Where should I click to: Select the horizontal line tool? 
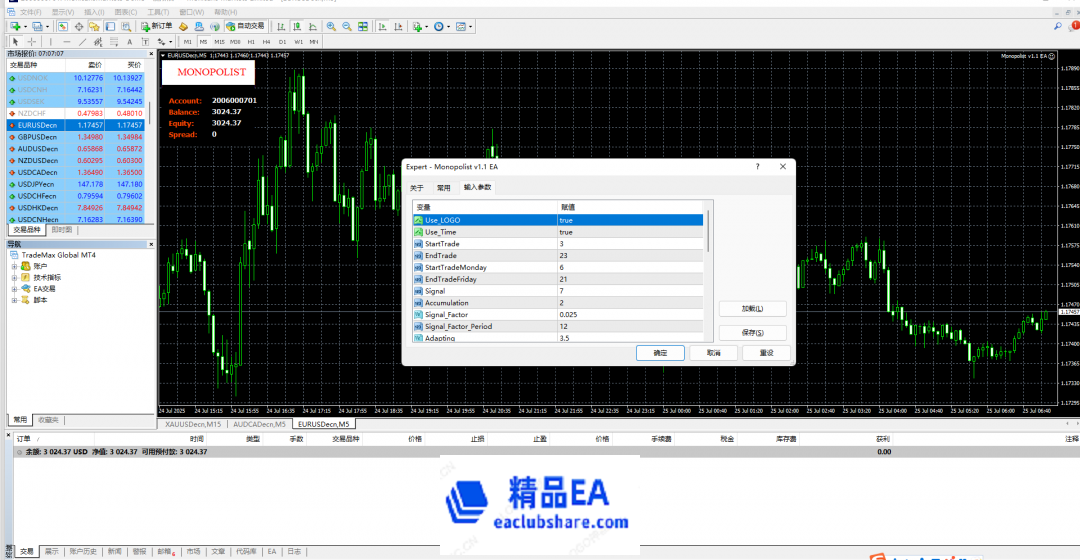tap(66, 42)
